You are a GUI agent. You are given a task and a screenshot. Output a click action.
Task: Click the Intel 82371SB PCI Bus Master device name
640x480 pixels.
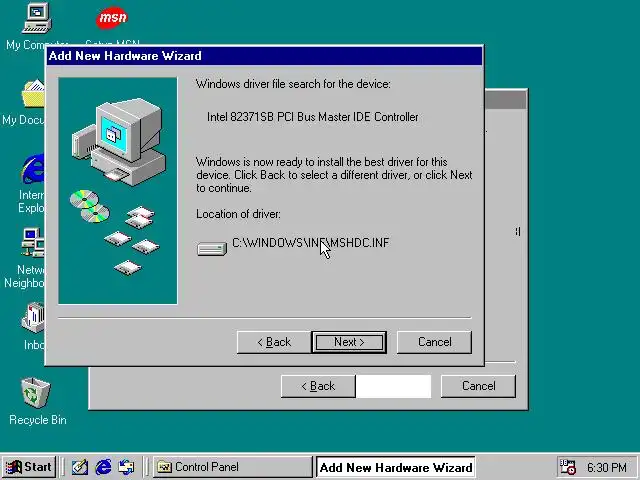313,117
